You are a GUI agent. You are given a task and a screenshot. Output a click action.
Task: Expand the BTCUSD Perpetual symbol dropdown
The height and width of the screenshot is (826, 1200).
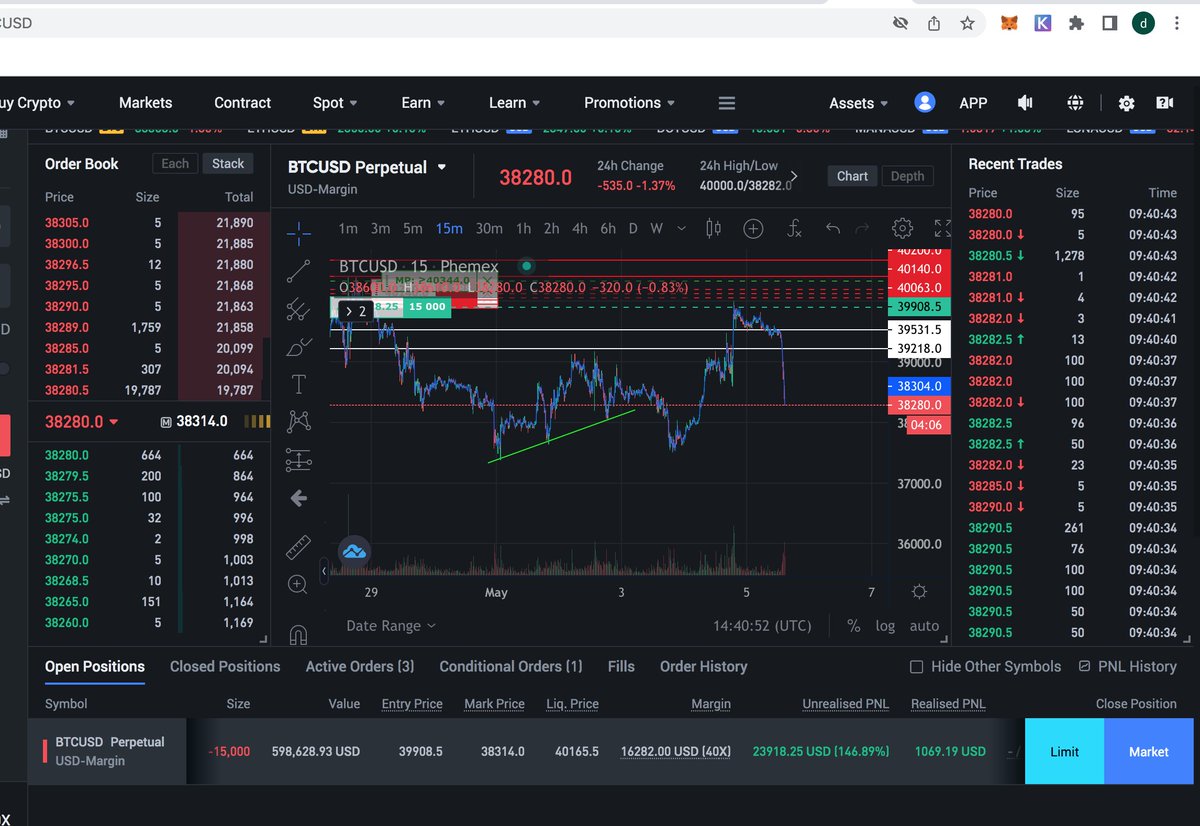pyautogui.click(x=442, y=167)
